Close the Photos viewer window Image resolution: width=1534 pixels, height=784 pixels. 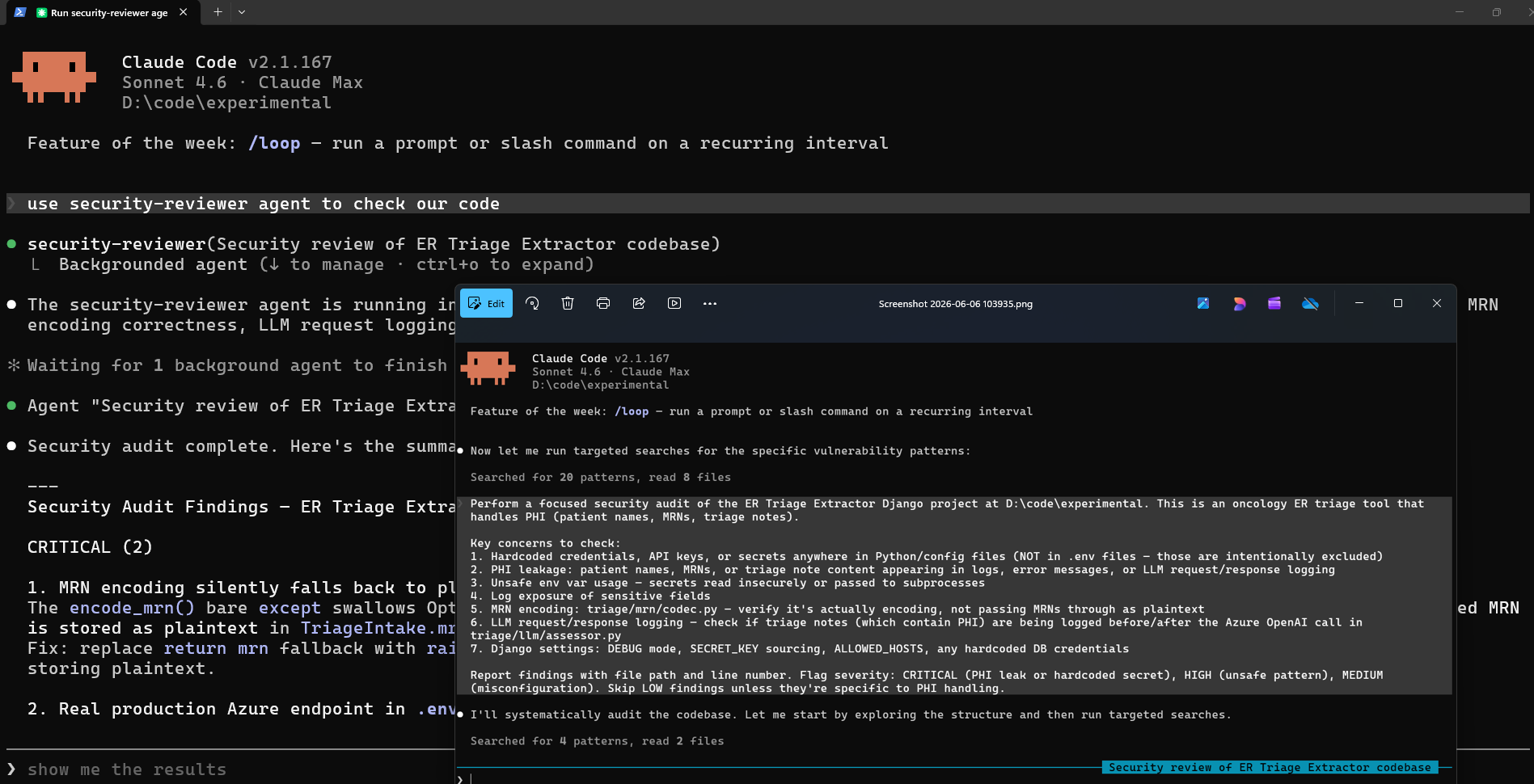pos(1437,303)
